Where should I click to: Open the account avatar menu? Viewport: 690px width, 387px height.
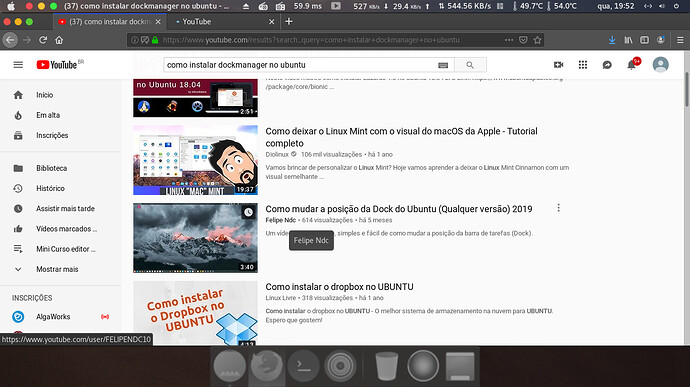point(660,65)
